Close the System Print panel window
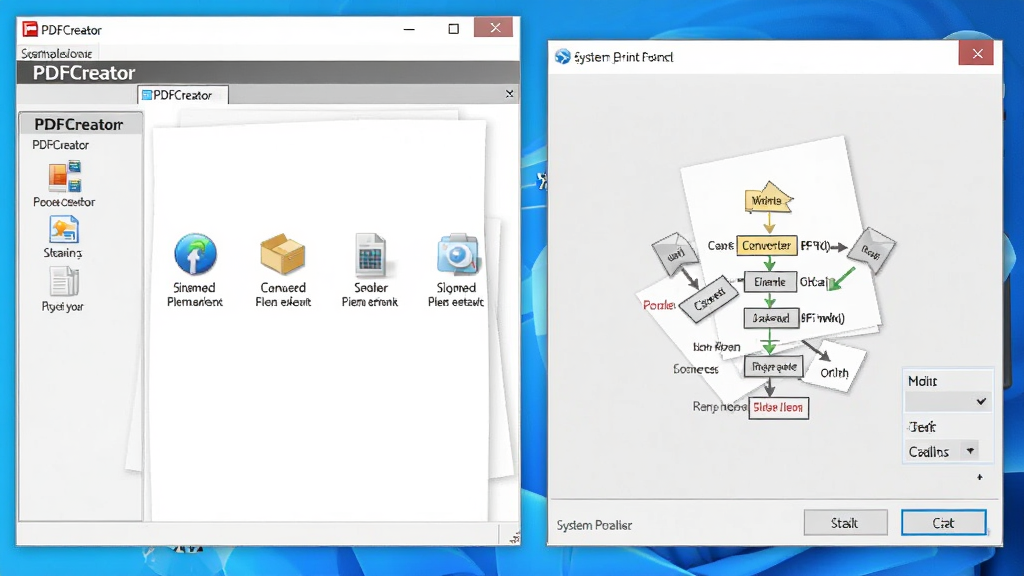This screenshot has height=576, width=1024. (977, 54)
